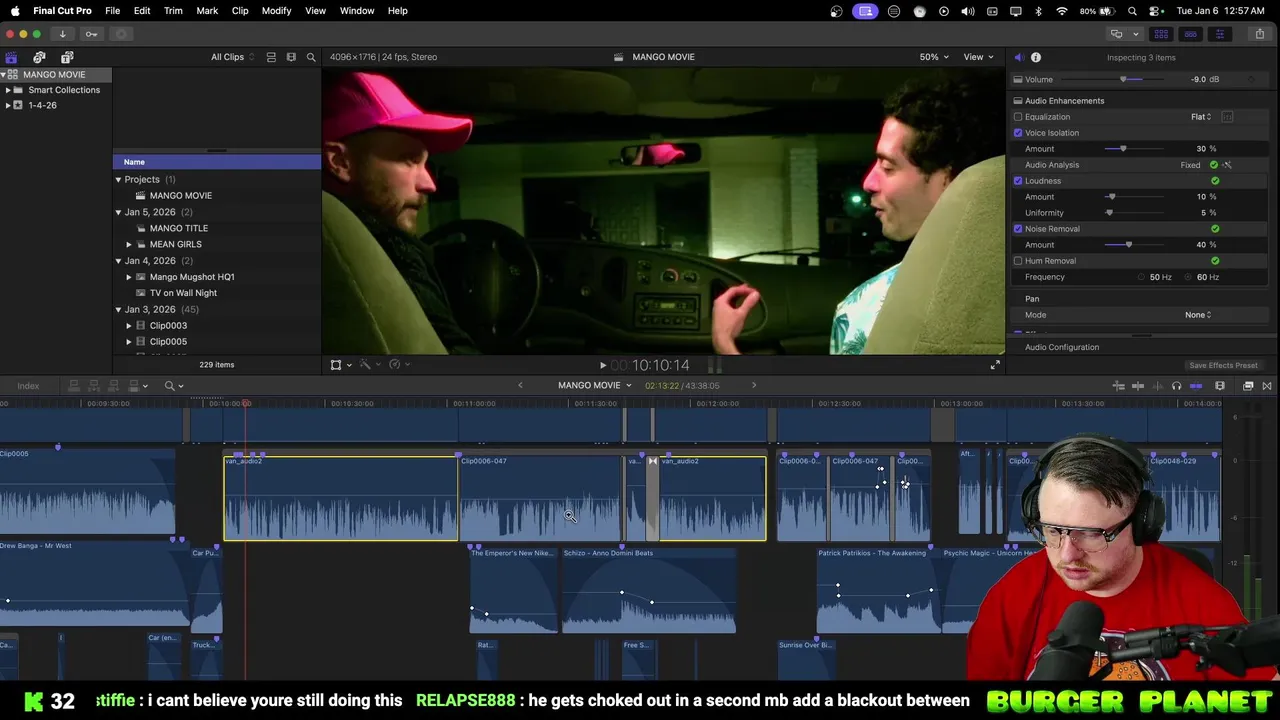
Task: Open the Mark menu
Action: 207,10
